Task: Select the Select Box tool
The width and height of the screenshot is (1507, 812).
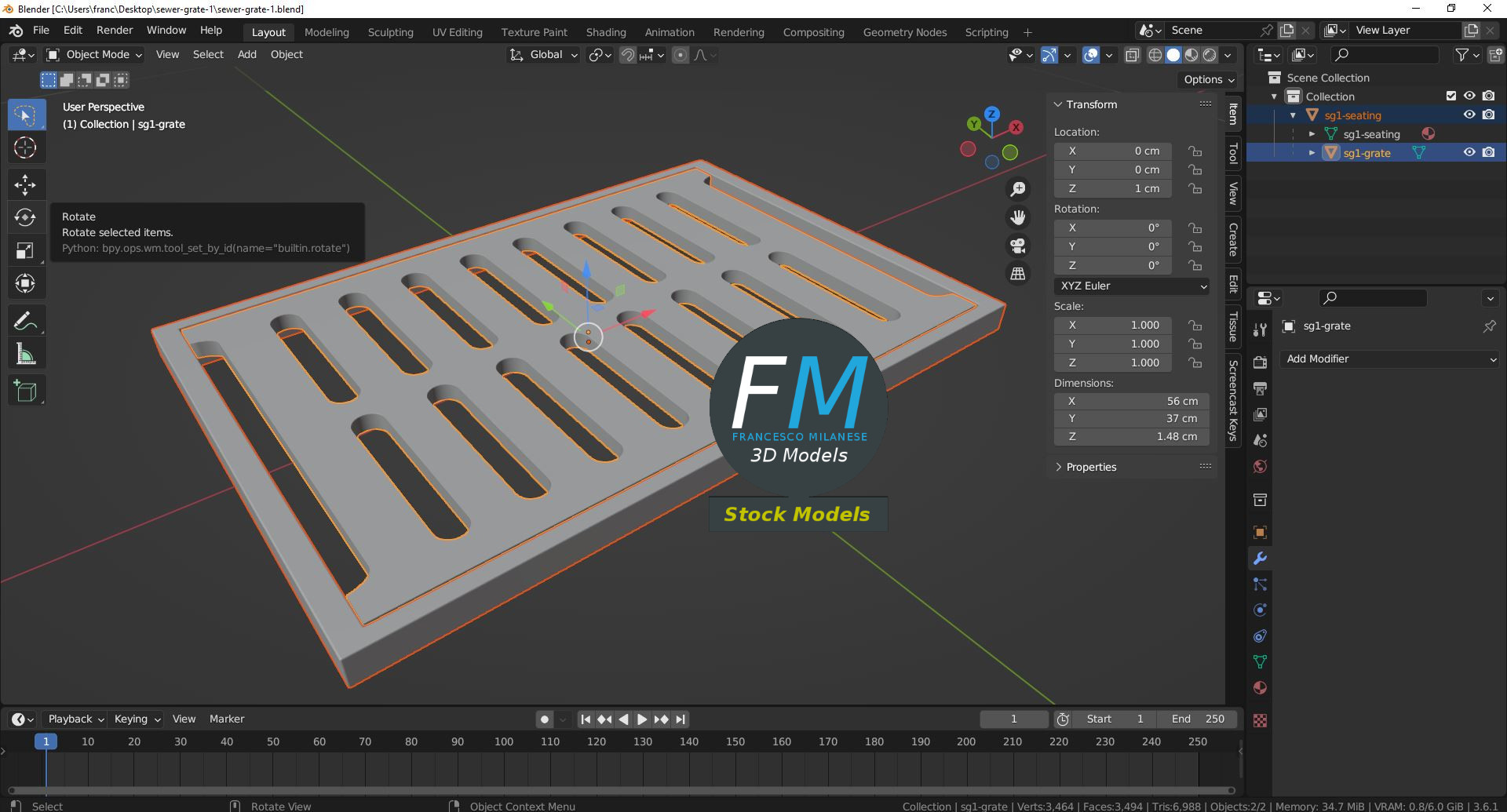Action: pos(25,115)
